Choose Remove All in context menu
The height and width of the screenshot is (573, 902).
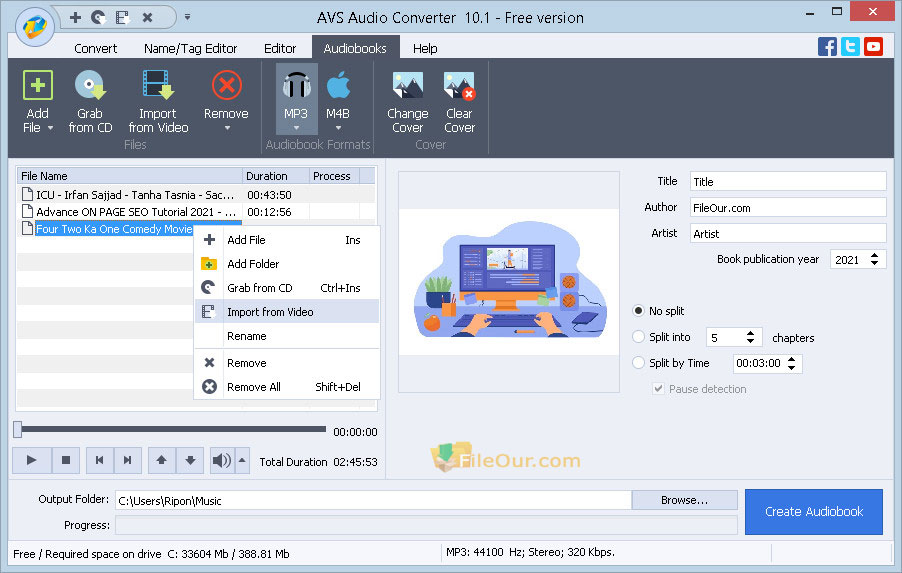pos(287,387)
